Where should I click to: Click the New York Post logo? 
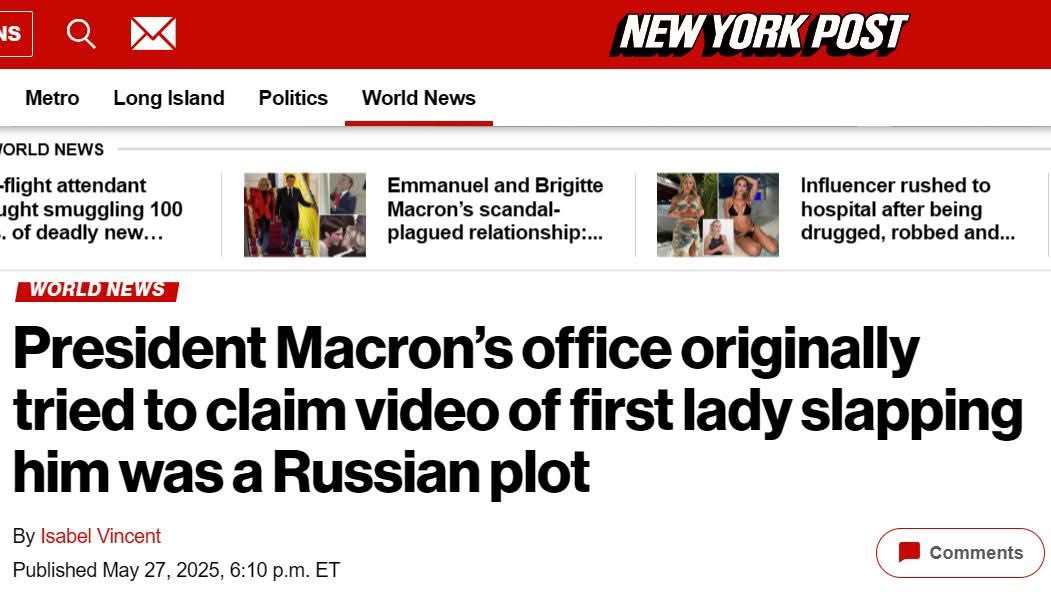point(759,33)
